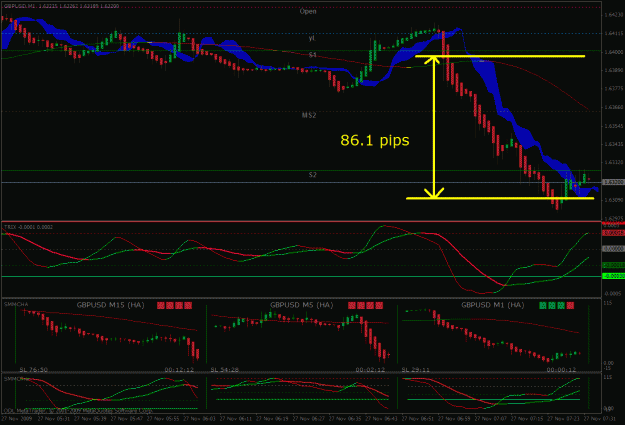Select the 27 Nov 06:19 time label
The width and height of the screenshot is (625, 425).
(272, 419)
